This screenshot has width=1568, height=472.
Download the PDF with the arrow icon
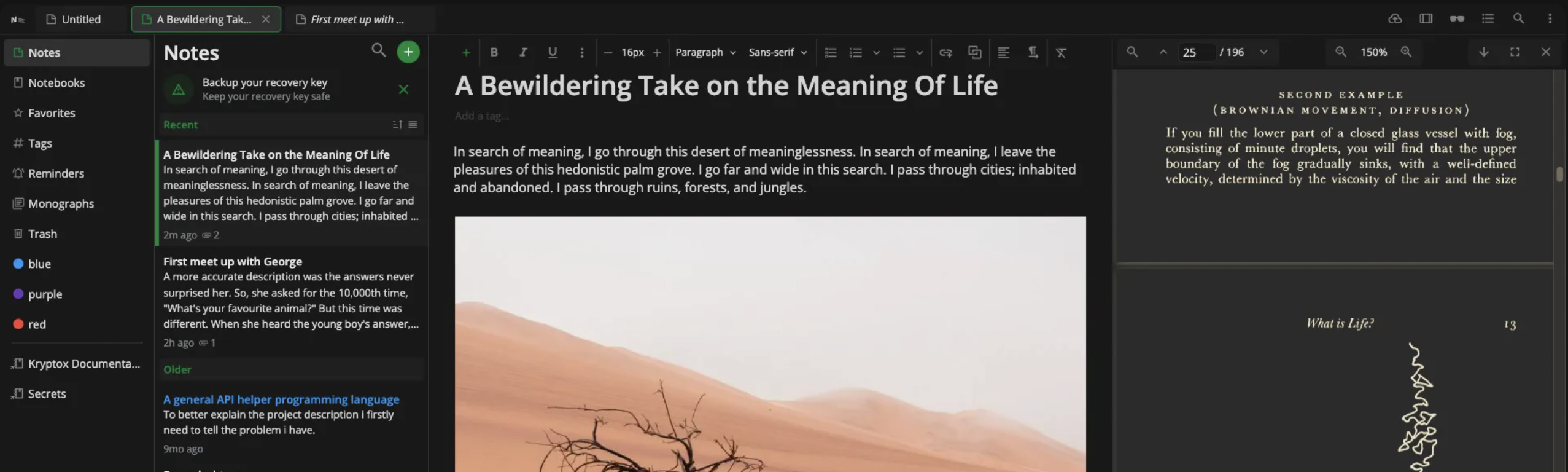[1483, 52]
